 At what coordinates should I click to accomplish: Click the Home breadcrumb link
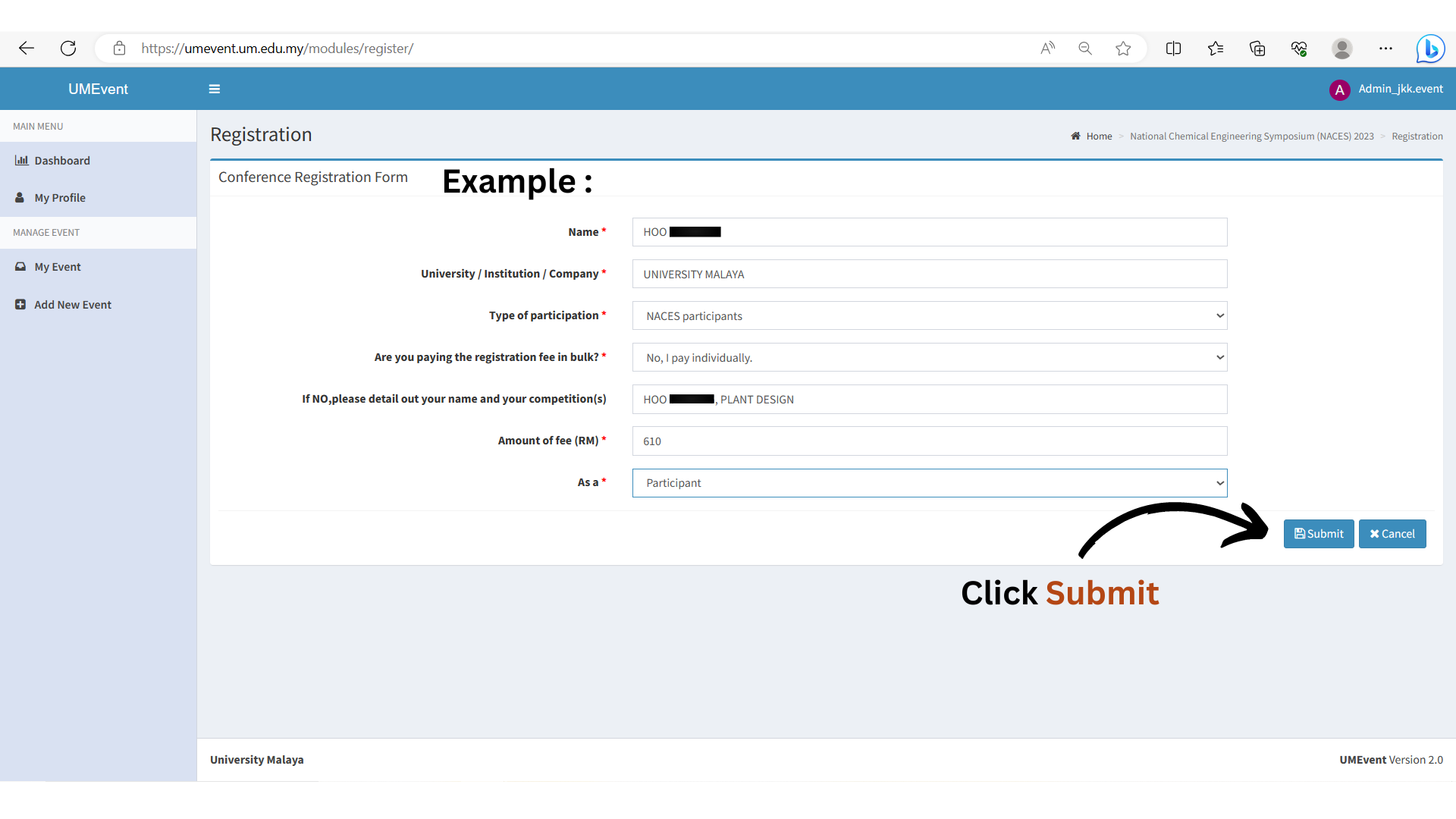pos(1099,136)
